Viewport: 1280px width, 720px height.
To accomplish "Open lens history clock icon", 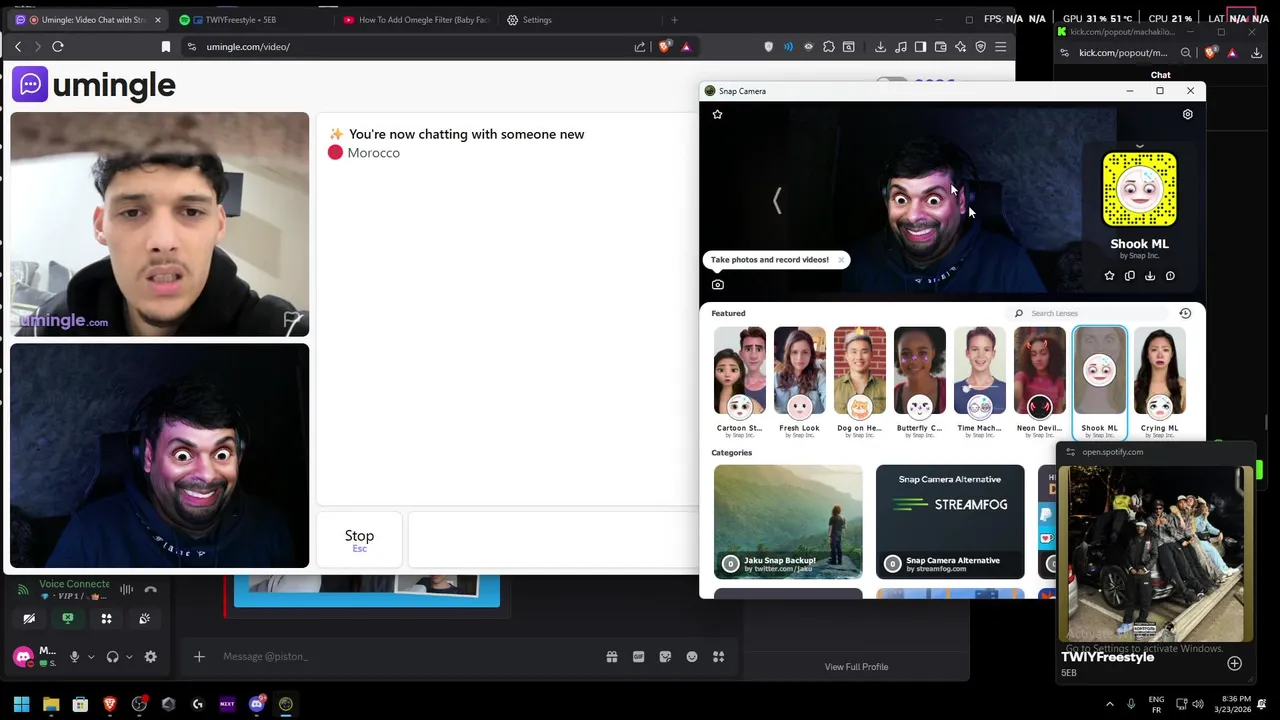I will tap(1185, 313).
